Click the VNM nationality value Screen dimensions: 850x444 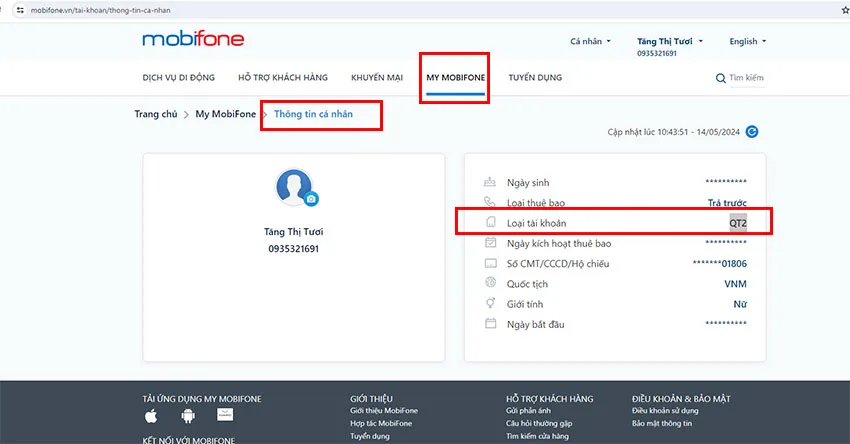click(x=735, y=284)
